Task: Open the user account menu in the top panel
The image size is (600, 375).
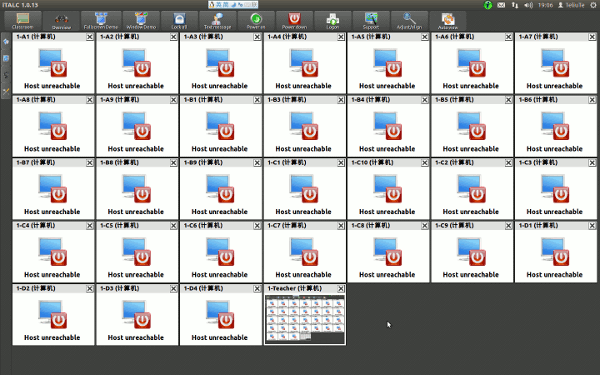Action: [571, 5]
